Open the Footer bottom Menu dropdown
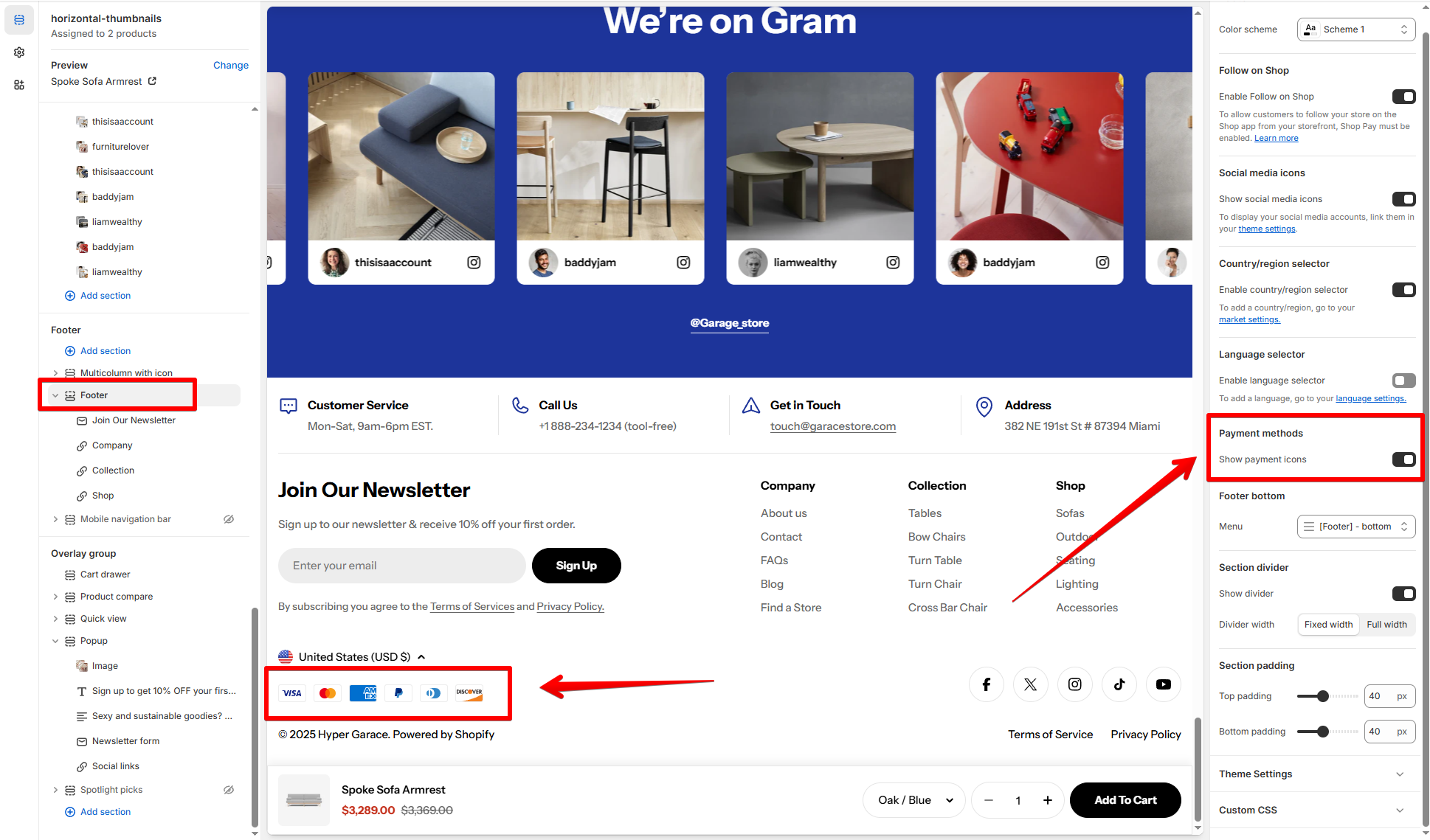Viewport: 1430px width, 840px height. point(1356,527)
